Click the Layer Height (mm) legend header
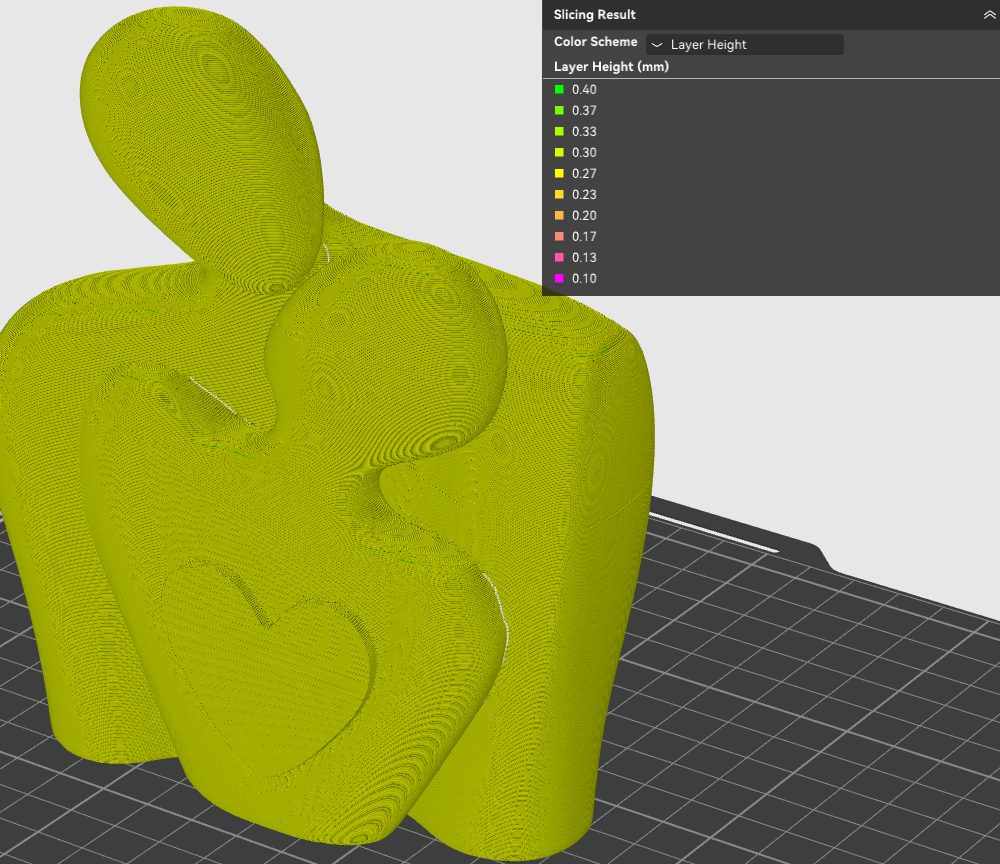This screenshot has width=1000, height=864. 611,67
